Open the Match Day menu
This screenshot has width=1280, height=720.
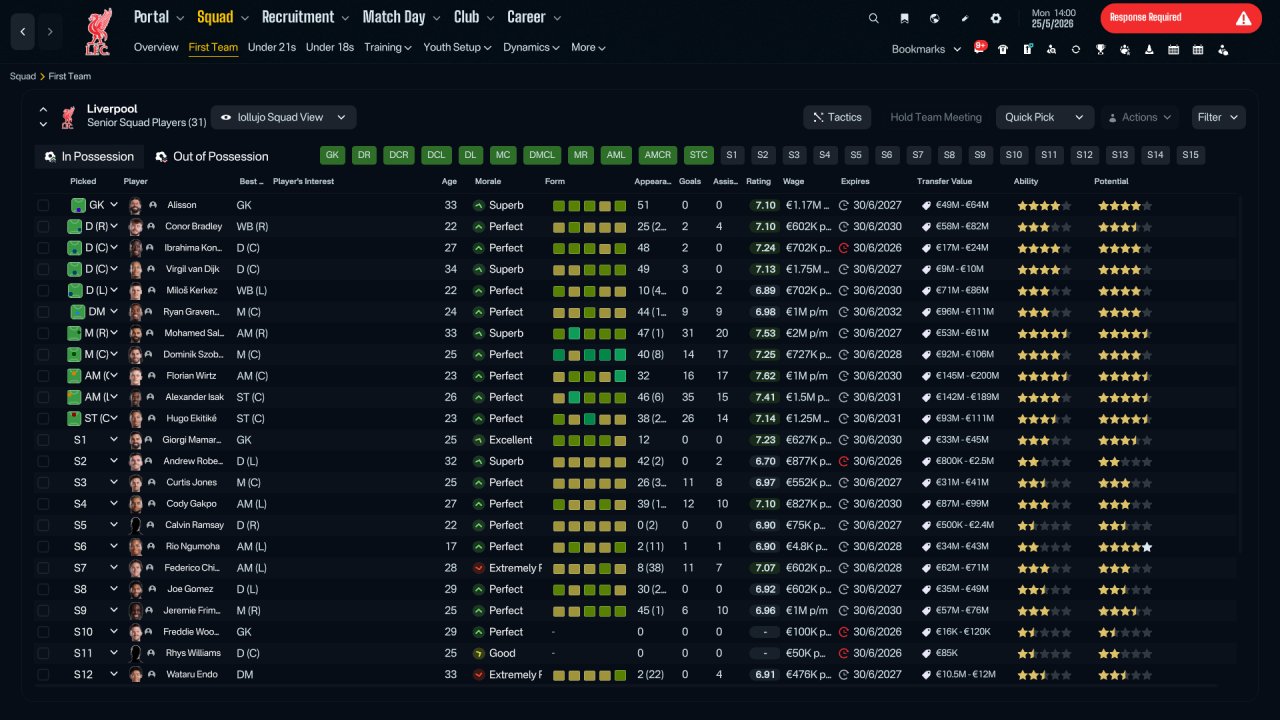coord(400,17)
